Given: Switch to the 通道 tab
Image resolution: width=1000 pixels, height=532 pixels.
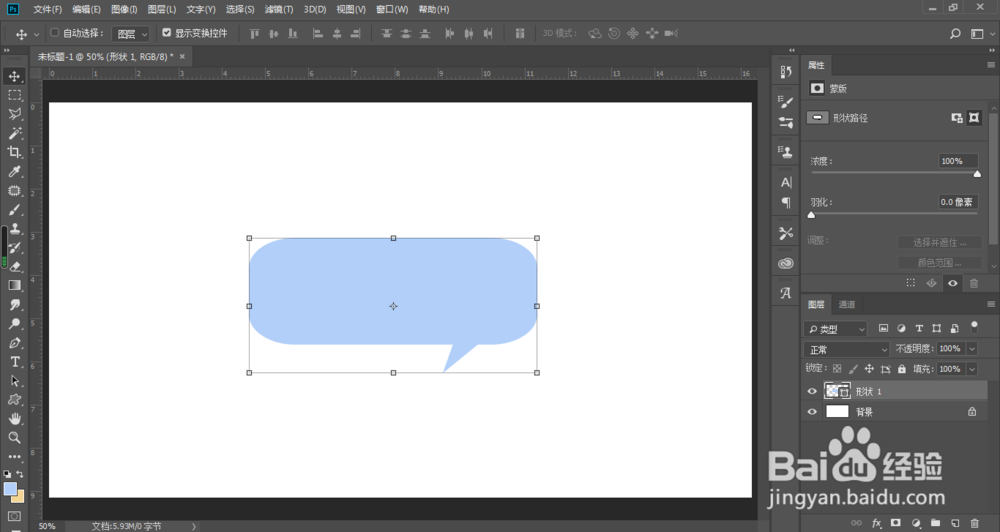Looking at the screenshot, I should click(846, 304).
